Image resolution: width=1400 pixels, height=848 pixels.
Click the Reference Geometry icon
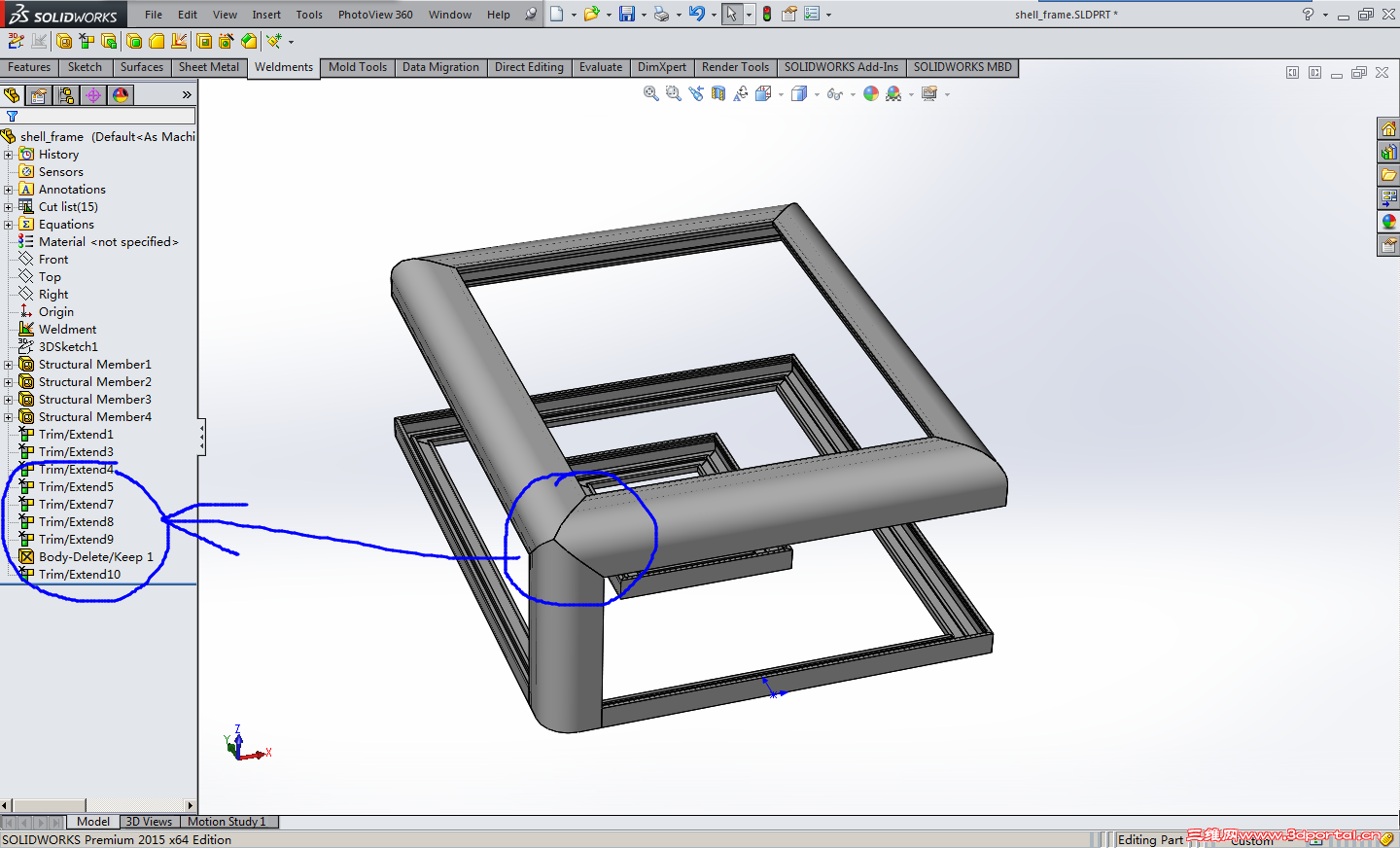tap(274, 41)
